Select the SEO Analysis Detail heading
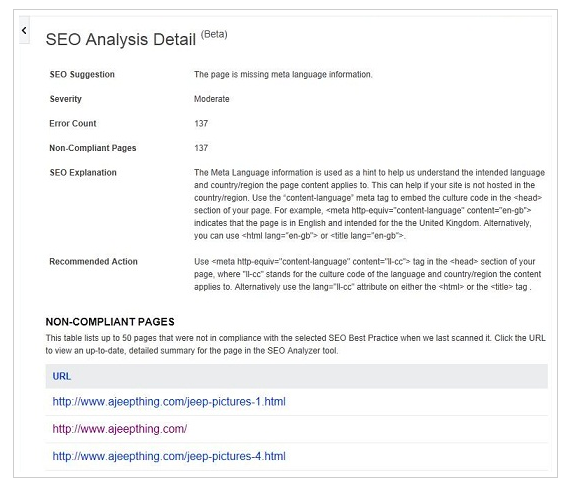 121,40
